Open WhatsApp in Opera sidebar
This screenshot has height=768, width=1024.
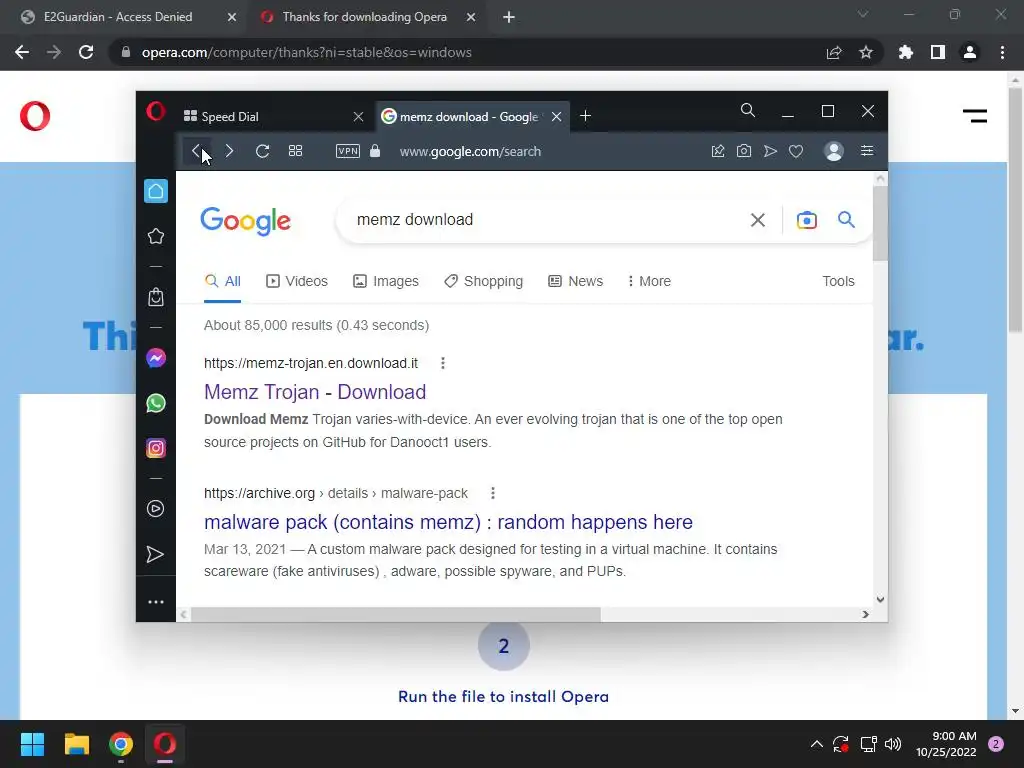[156, 403]
